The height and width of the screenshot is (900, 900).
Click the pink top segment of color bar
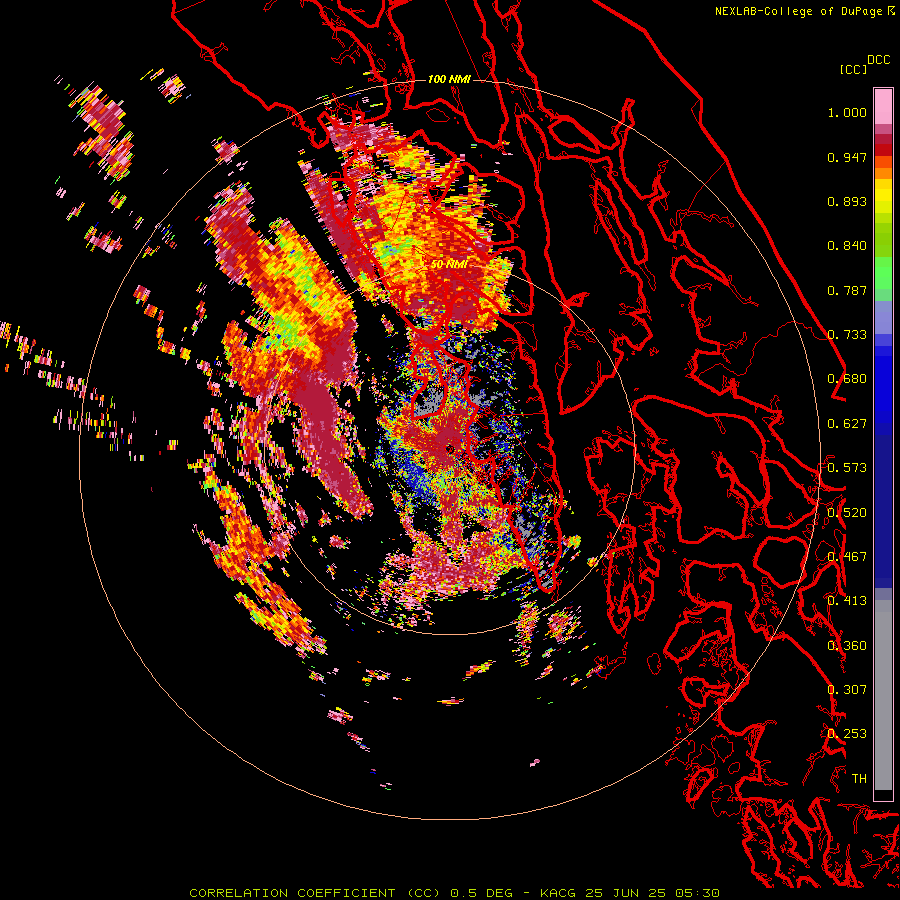click(x=883, y=106)
